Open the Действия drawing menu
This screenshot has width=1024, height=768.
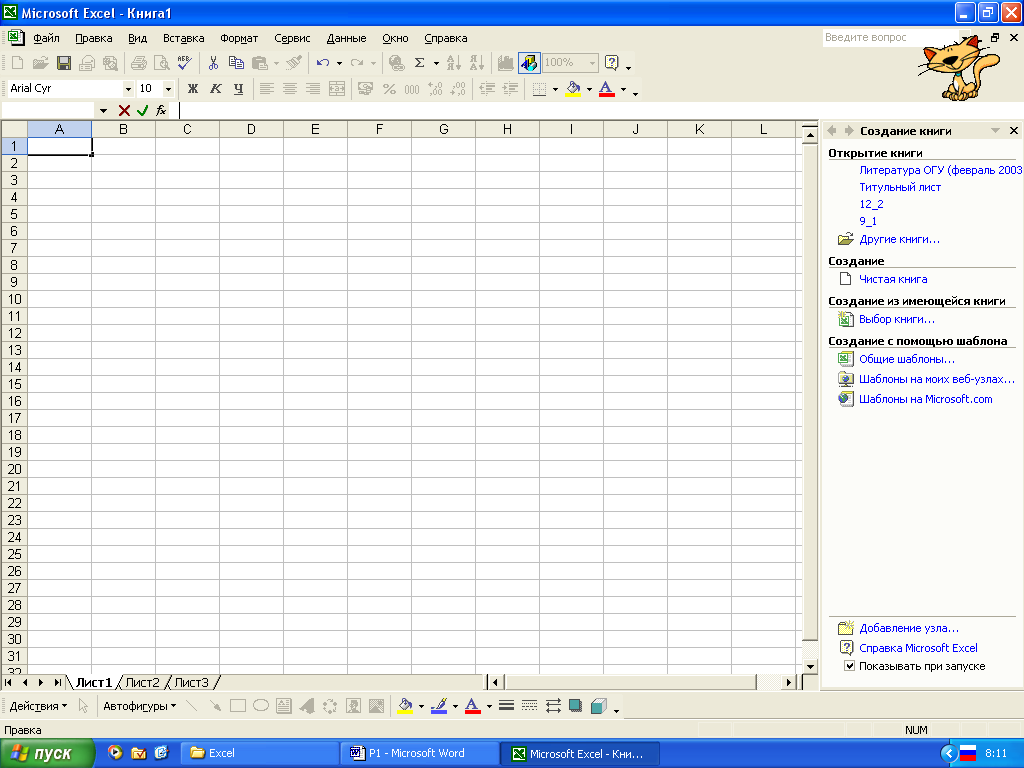tap(38, 706)
